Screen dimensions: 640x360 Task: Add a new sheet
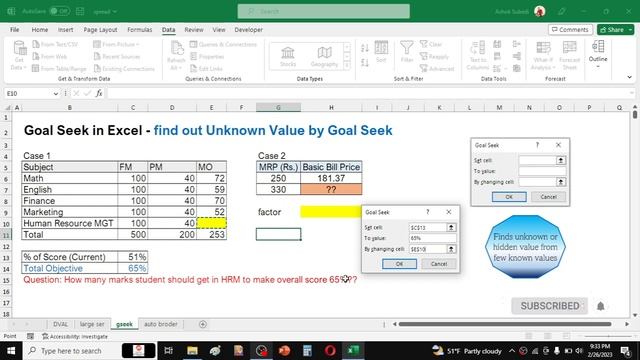[x=203, y=324]
